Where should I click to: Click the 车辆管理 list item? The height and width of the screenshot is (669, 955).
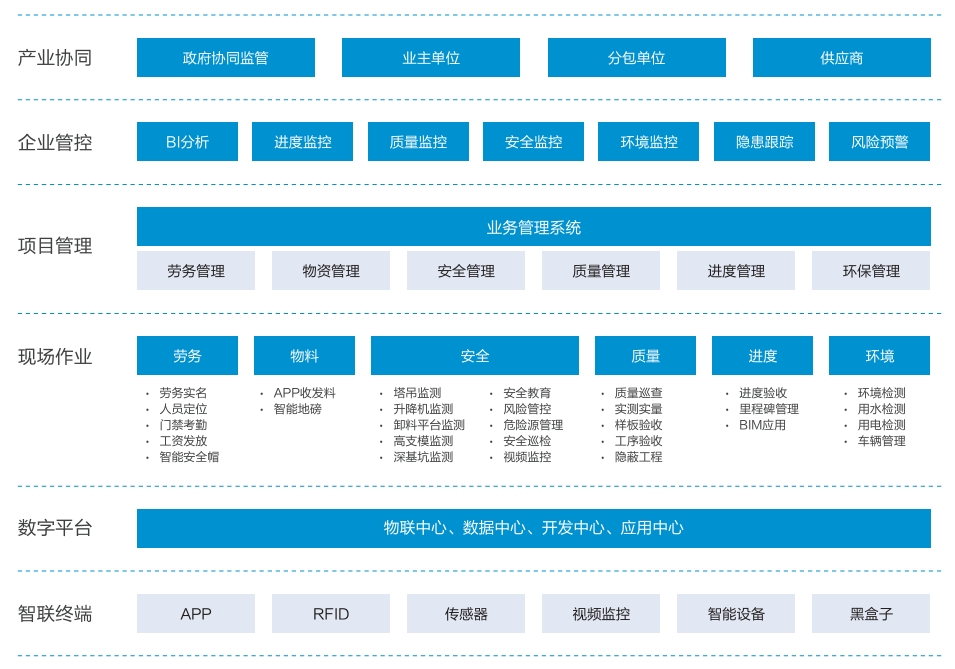click(881, 441)
